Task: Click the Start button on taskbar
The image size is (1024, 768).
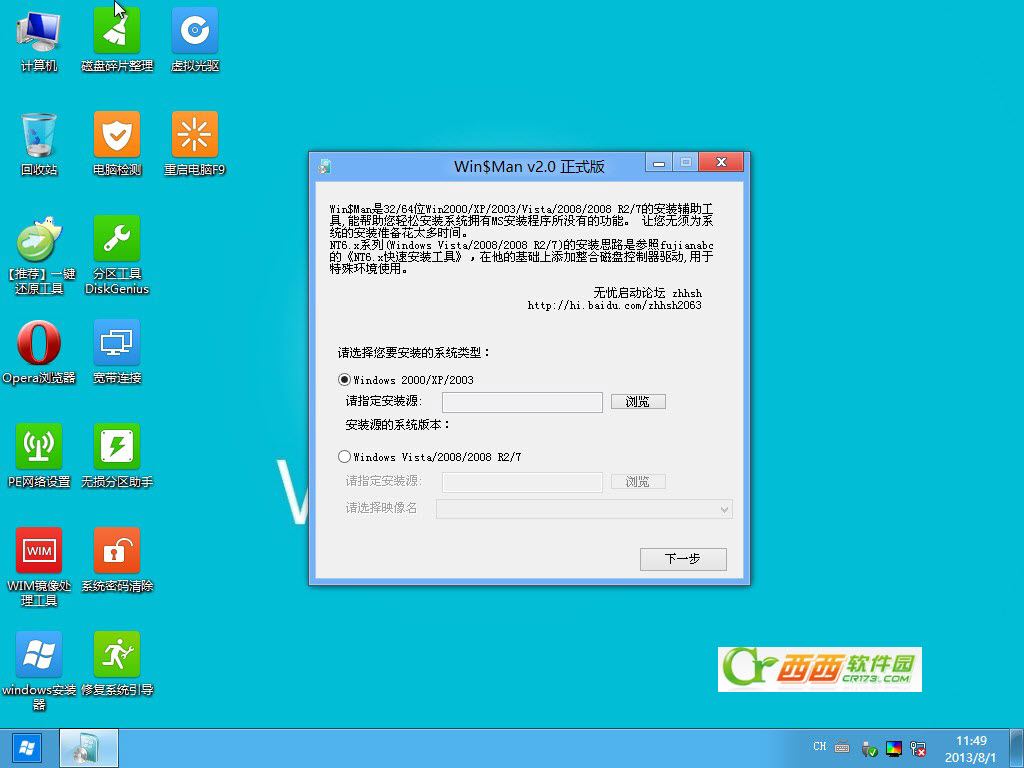Action: coord(27,748)
